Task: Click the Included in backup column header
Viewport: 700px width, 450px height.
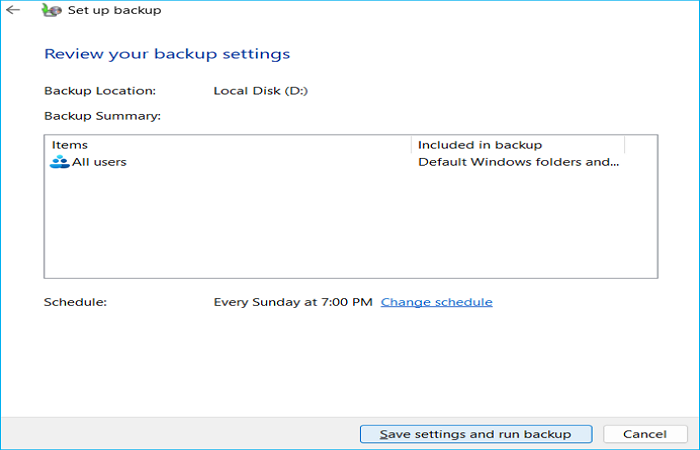Action: click(x=479, y=145)
